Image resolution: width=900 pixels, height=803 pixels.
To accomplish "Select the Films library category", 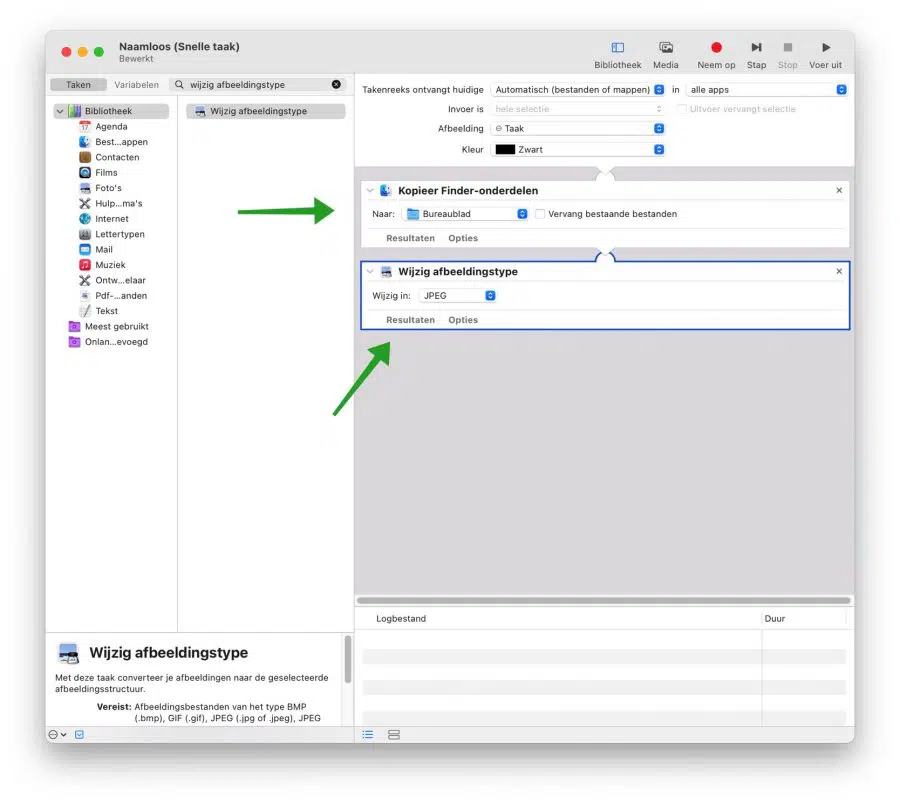I will pos(106,173).
